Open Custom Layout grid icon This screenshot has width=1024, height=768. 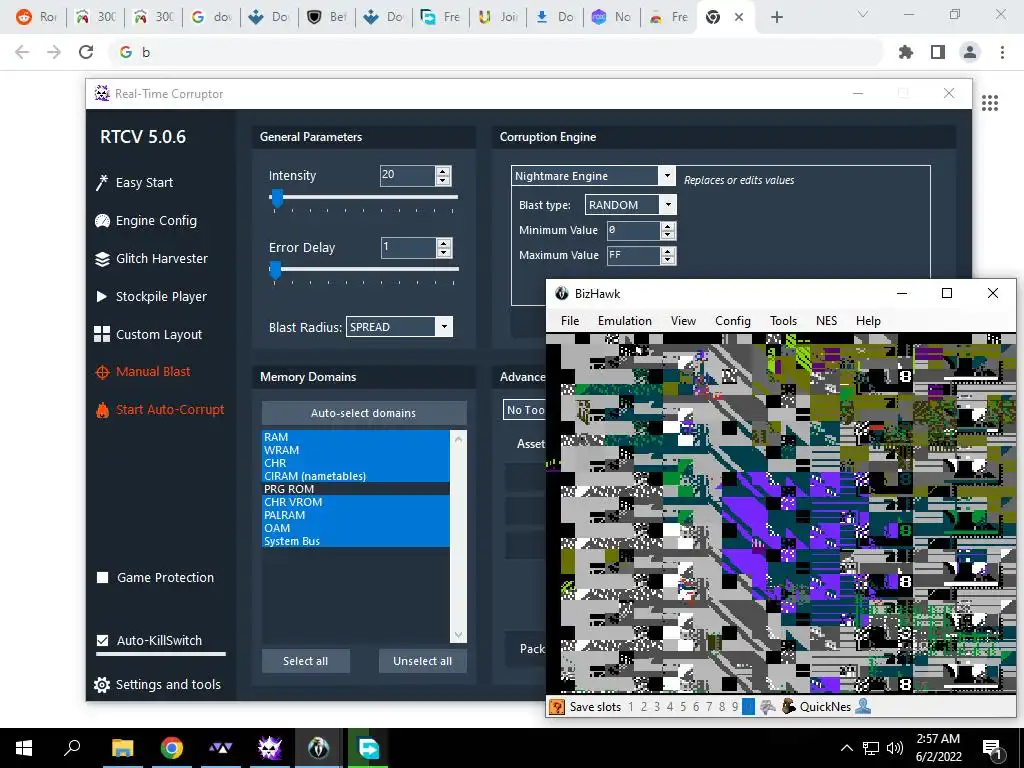(102, 334)
